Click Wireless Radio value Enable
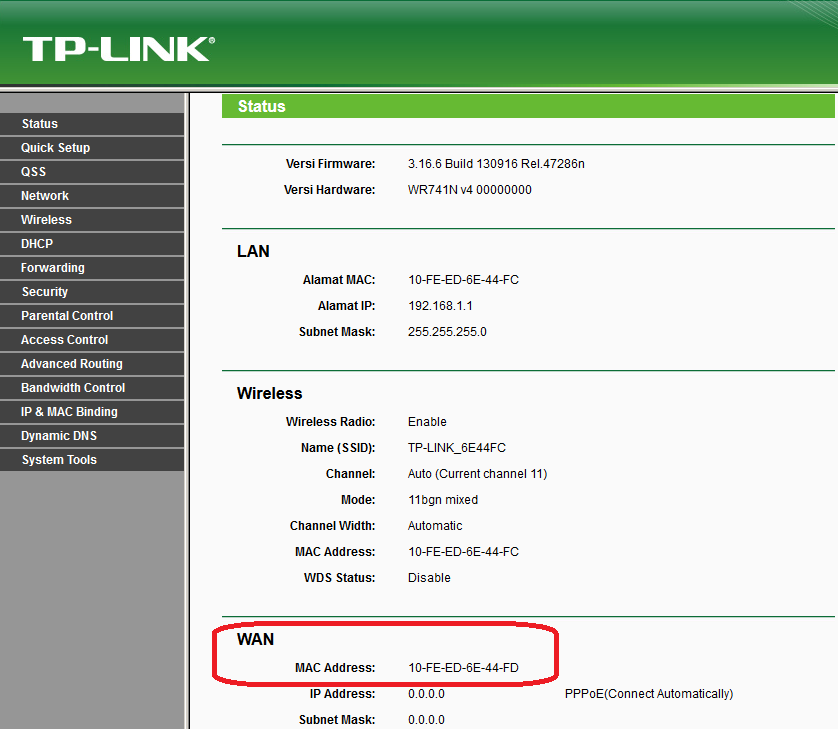The image size is (838, 729). coord(427,422)
